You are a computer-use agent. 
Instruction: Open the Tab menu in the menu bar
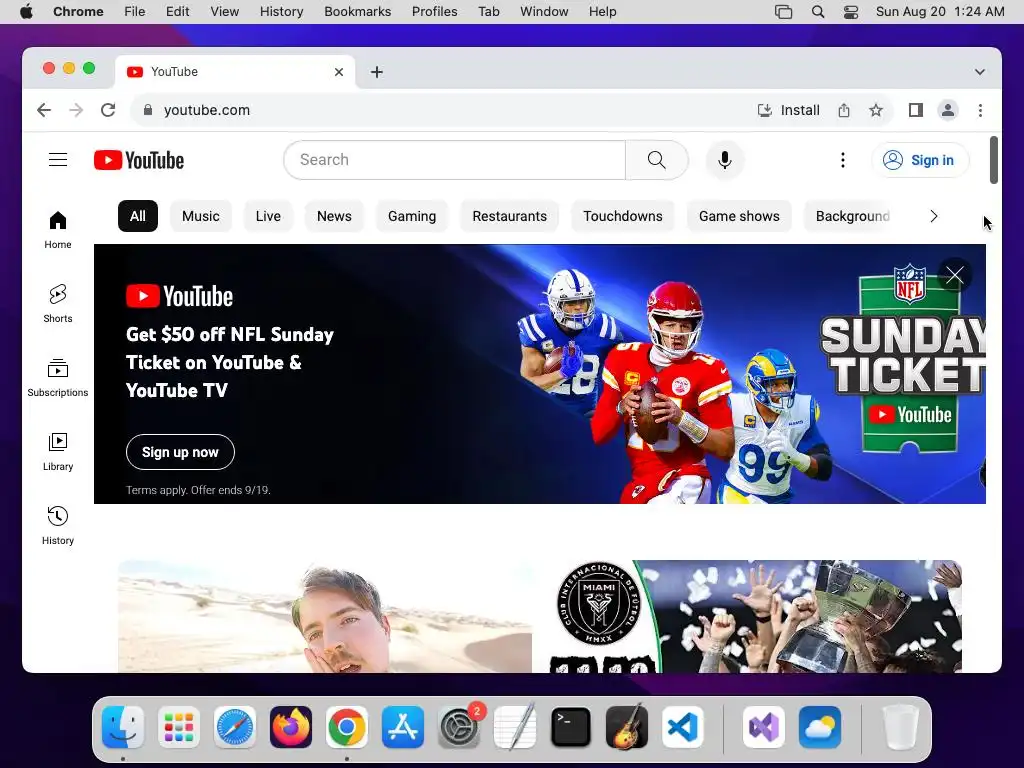tap(489, 12)
